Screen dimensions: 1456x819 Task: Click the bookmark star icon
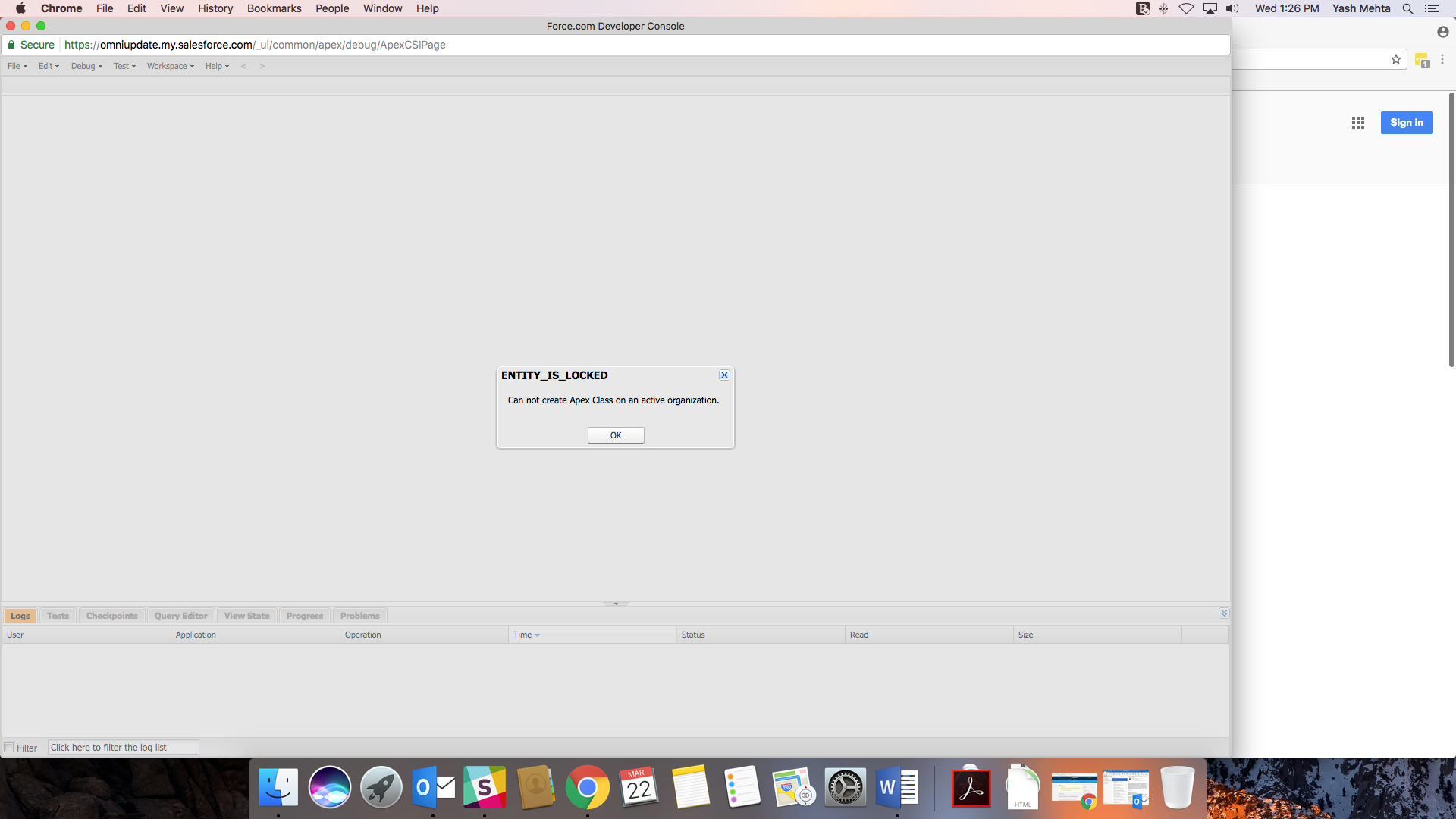tap(1395, 59)
